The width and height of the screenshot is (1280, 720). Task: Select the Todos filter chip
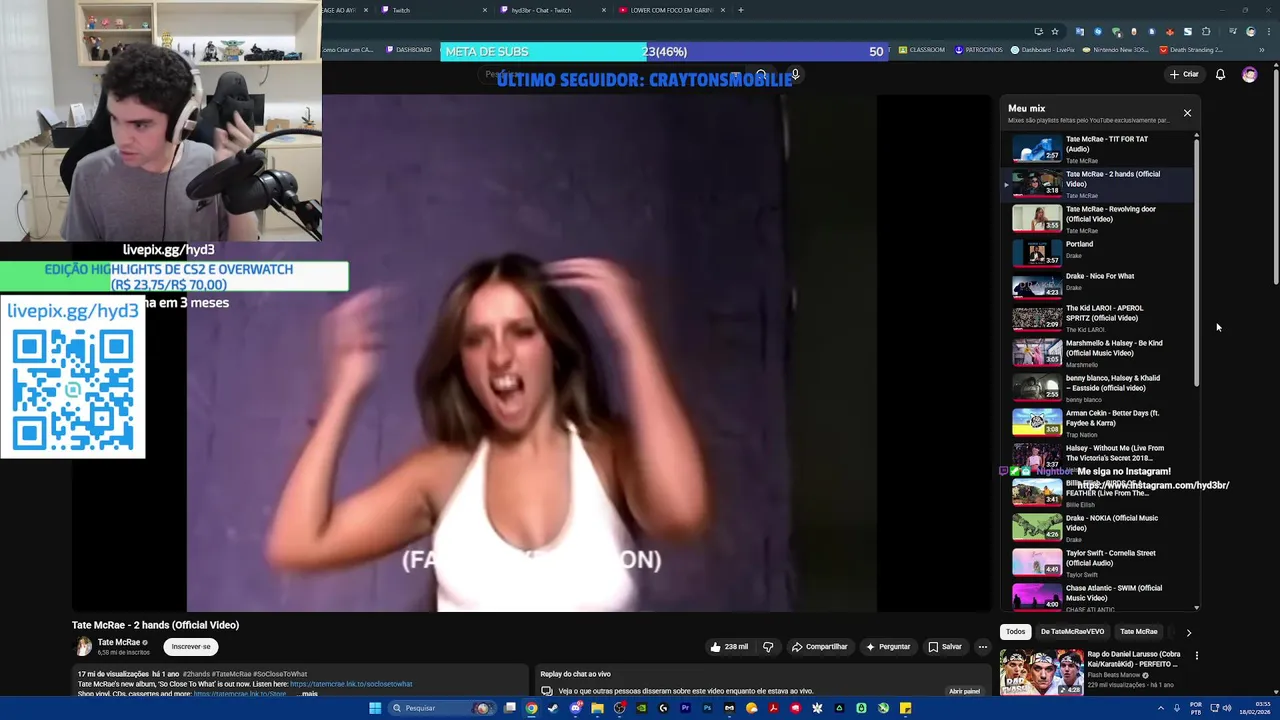click(x=1015, y=632)
